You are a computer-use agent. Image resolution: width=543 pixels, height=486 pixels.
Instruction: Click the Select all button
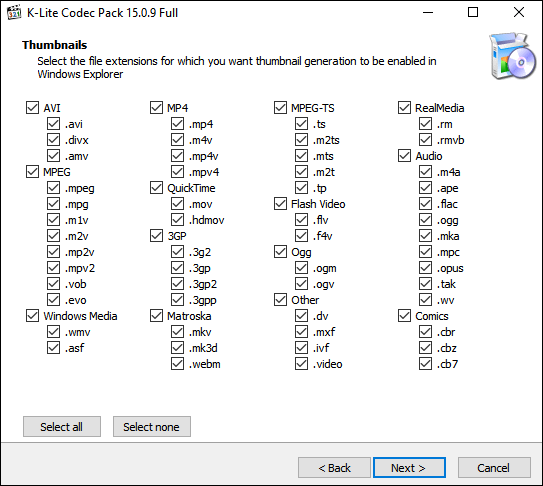62,426
